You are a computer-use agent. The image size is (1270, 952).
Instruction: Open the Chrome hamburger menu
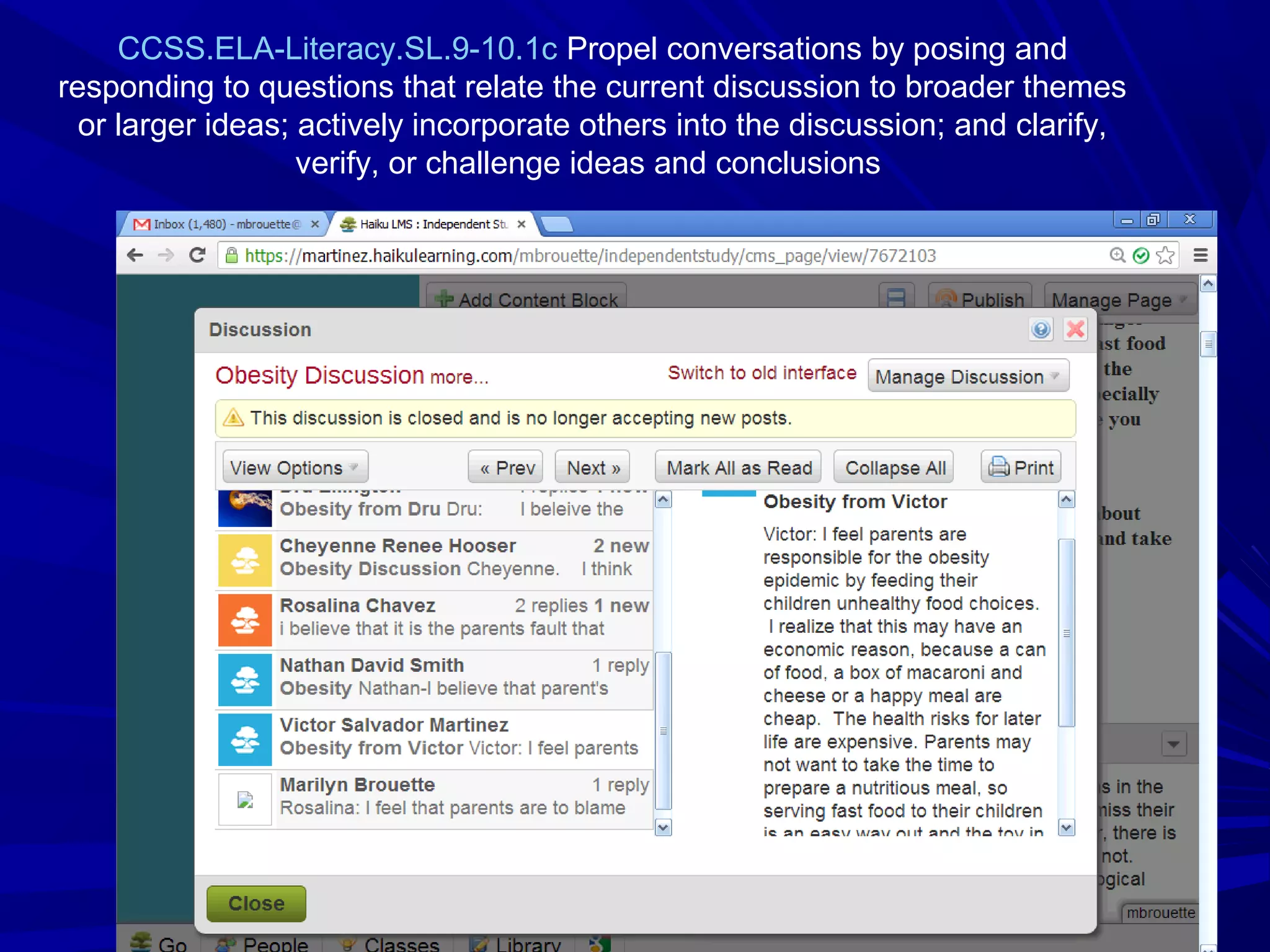tap(1201, 255)
